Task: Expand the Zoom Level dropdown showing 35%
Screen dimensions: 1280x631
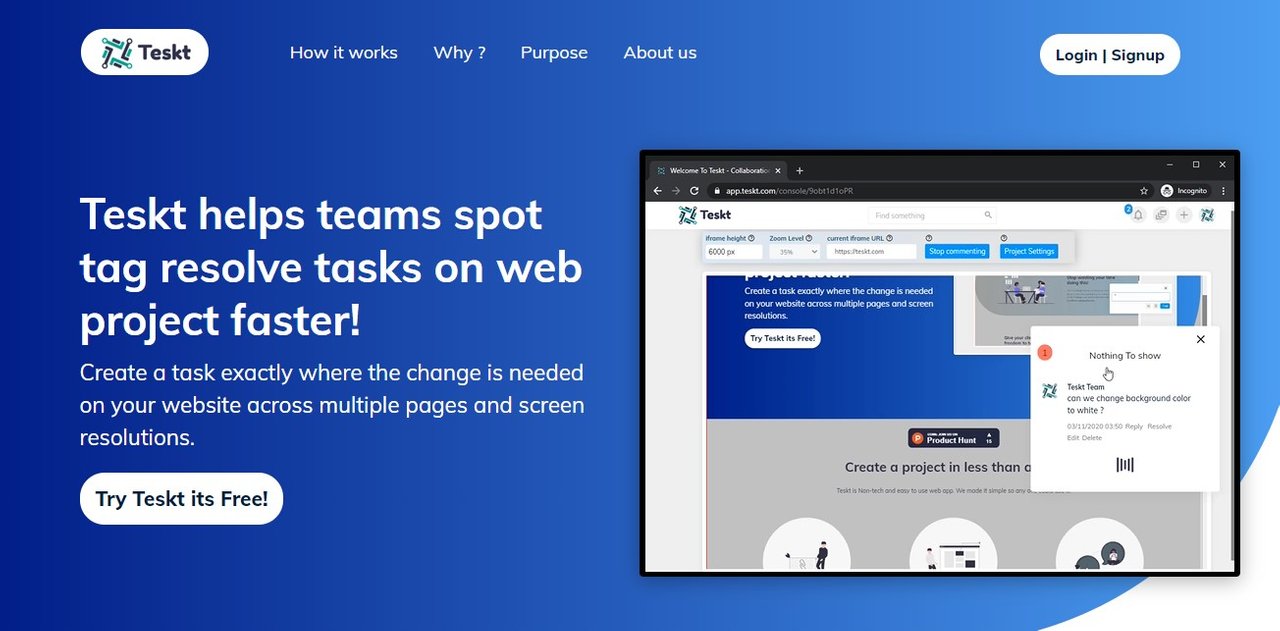Action: (794, 252)
